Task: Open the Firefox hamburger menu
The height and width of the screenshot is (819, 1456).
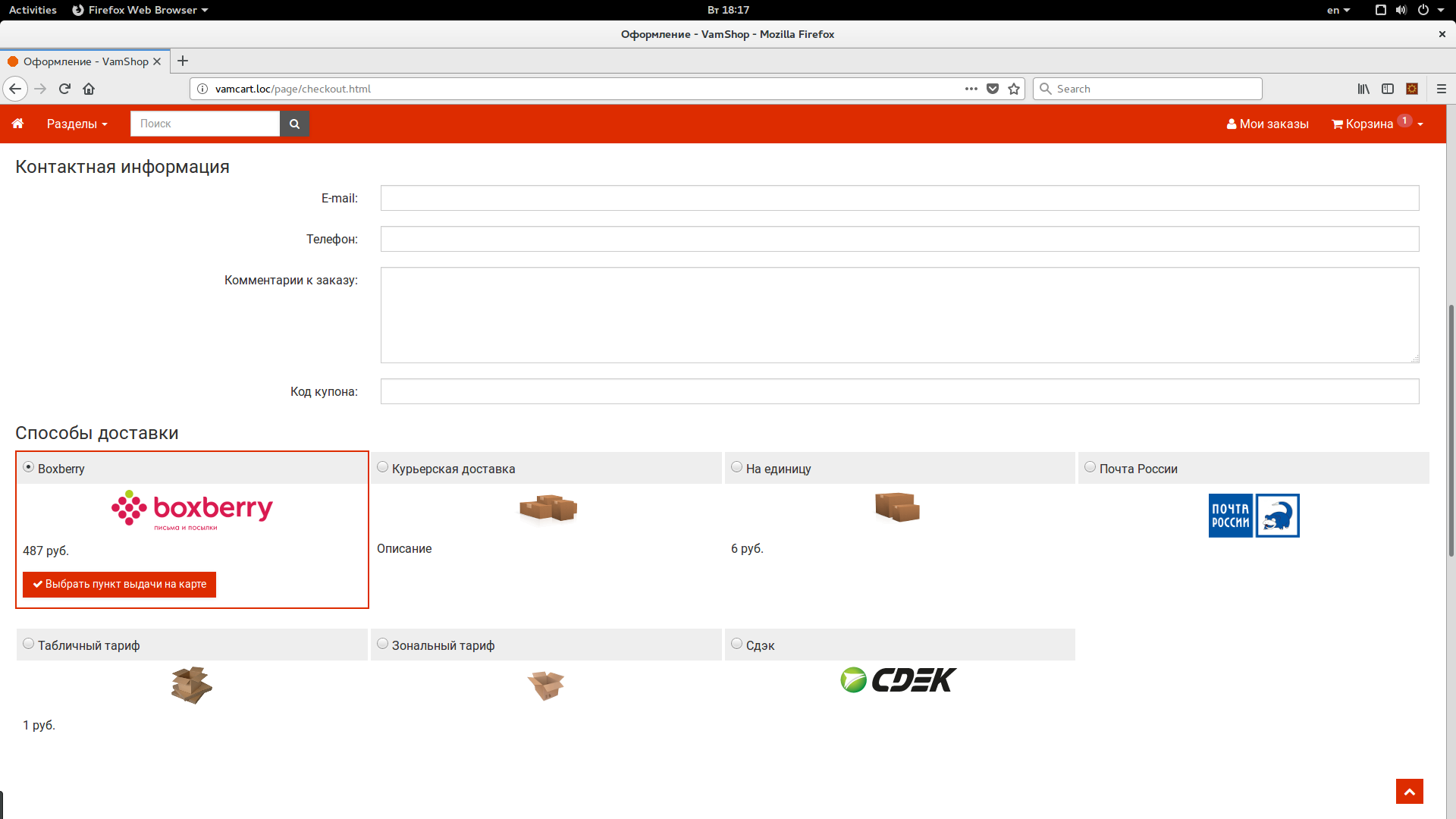Action: pos(1442,89)
